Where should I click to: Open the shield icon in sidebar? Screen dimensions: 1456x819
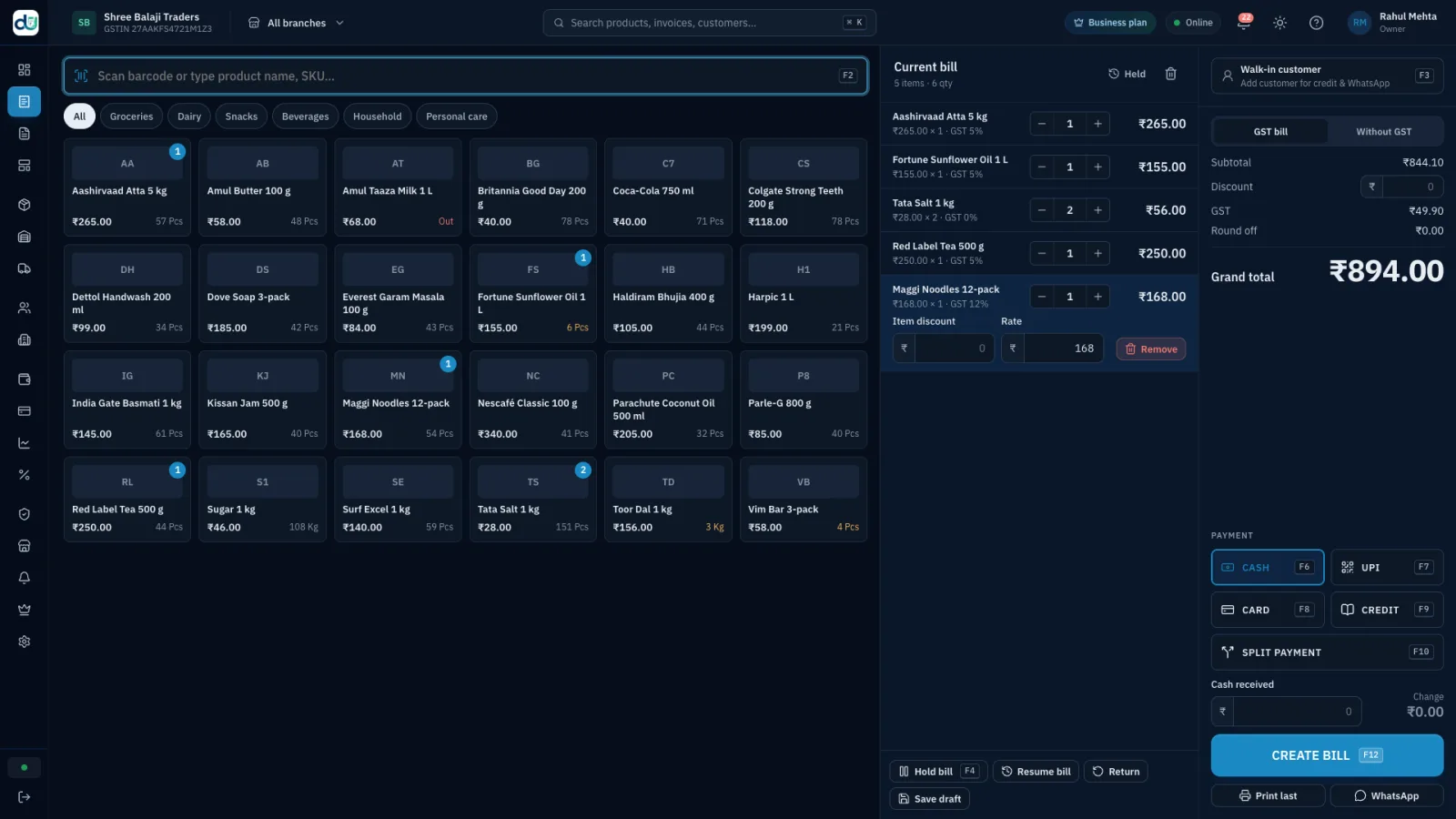click(25, 514)
